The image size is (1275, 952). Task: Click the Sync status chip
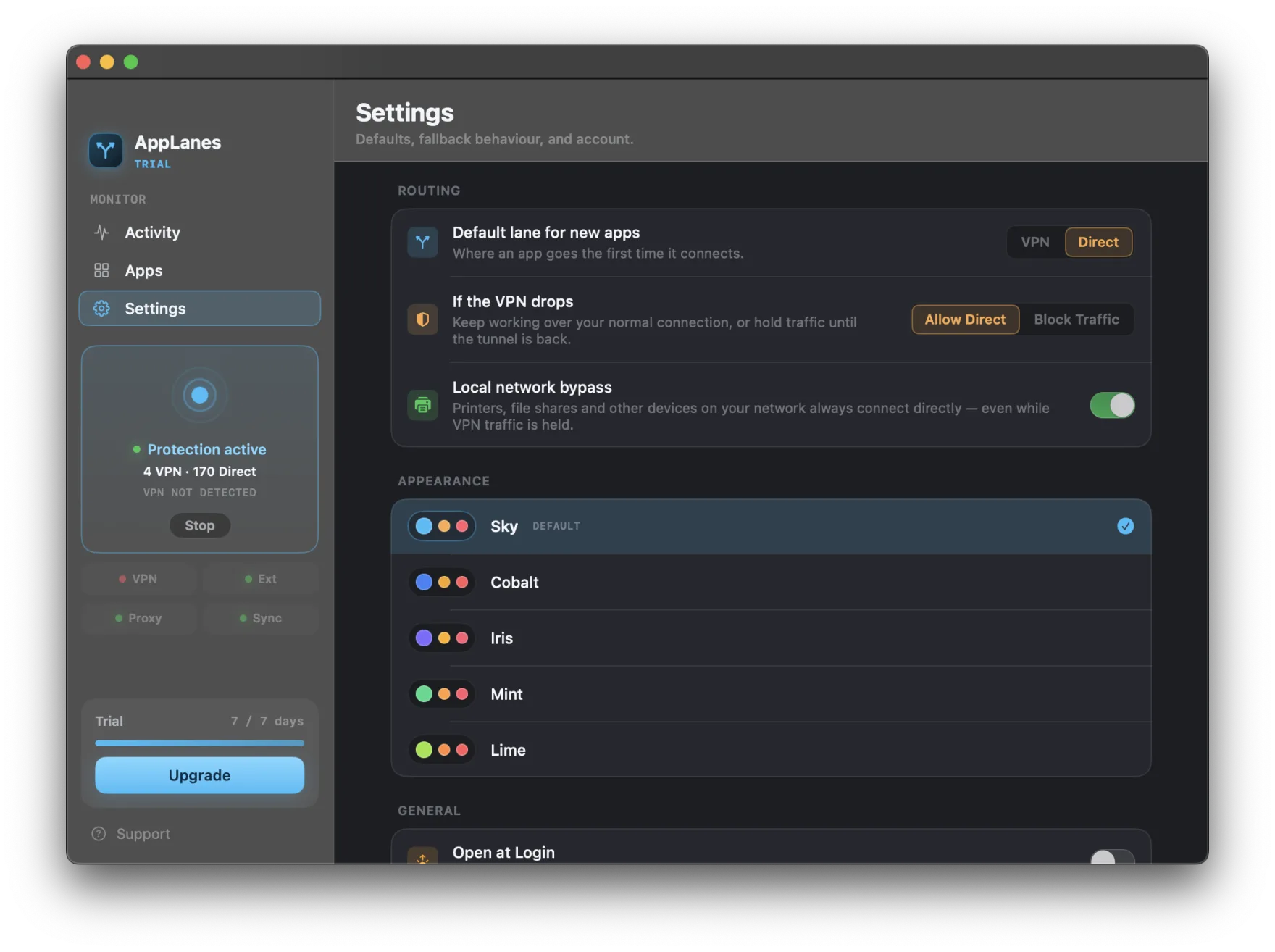[x=261, y=618]
